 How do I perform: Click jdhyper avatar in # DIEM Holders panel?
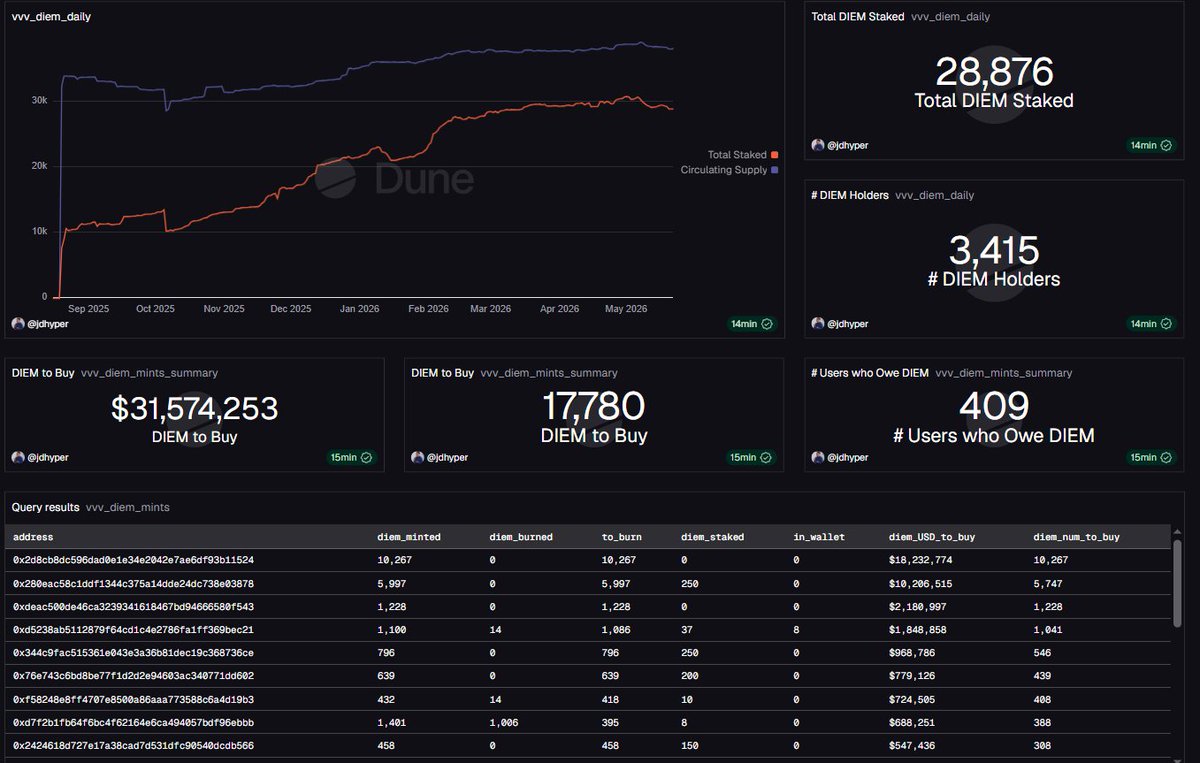pos(817,324)
